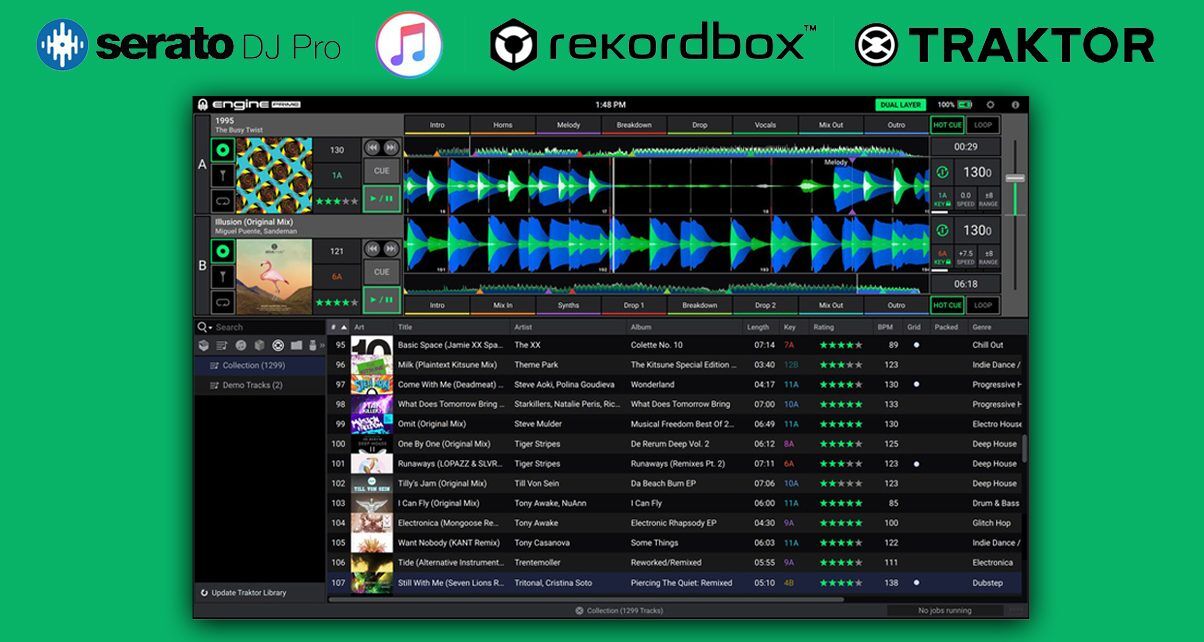1204x642 pixels.
Task: Click the CUE button on deck A
Action: tap(382, 171)
